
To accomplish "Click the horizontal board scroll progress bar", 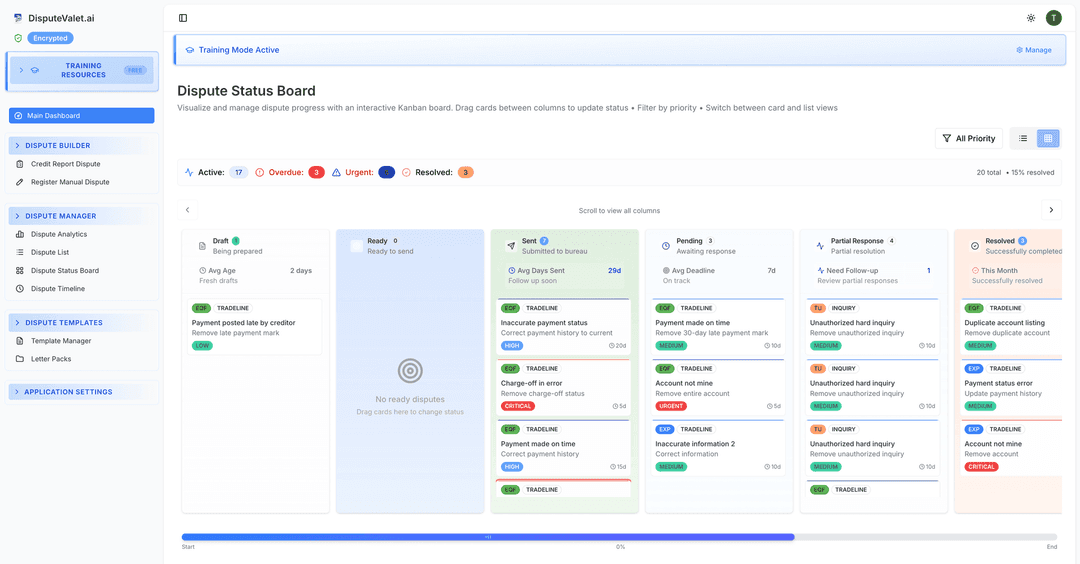I will (x=619, y=537).
